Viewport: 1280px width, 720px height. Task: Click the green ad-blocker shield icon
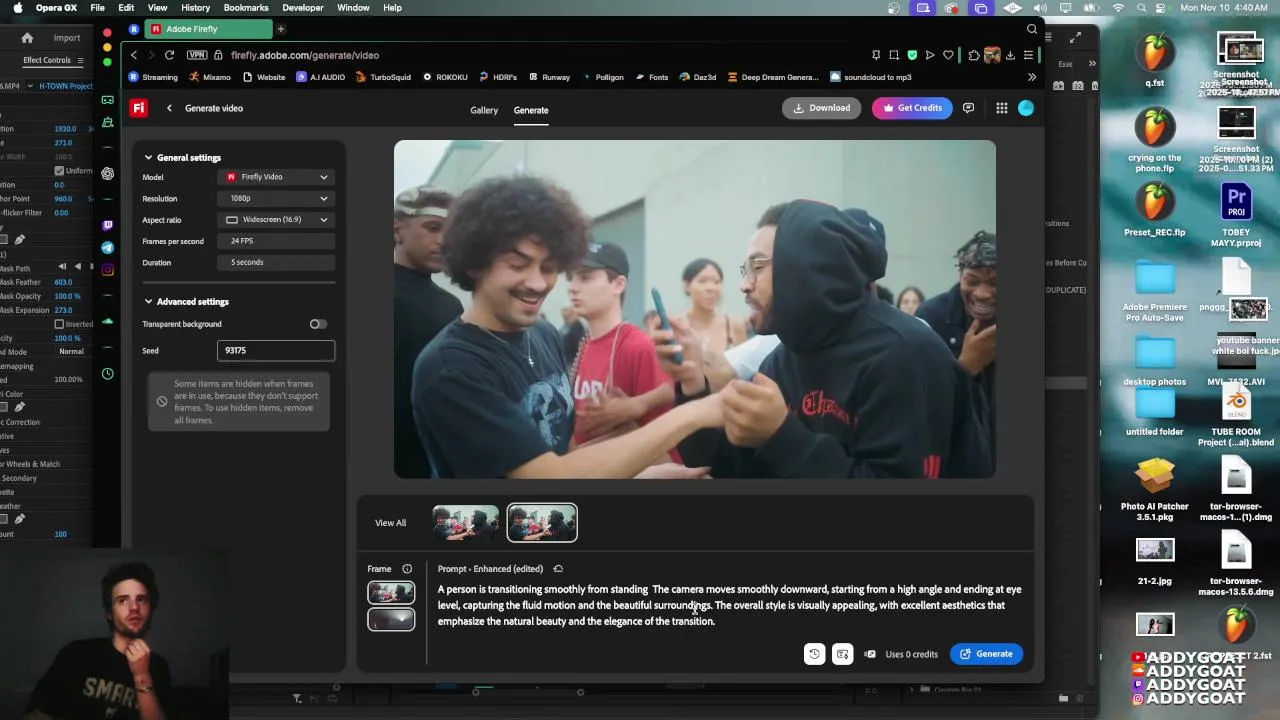912,55
